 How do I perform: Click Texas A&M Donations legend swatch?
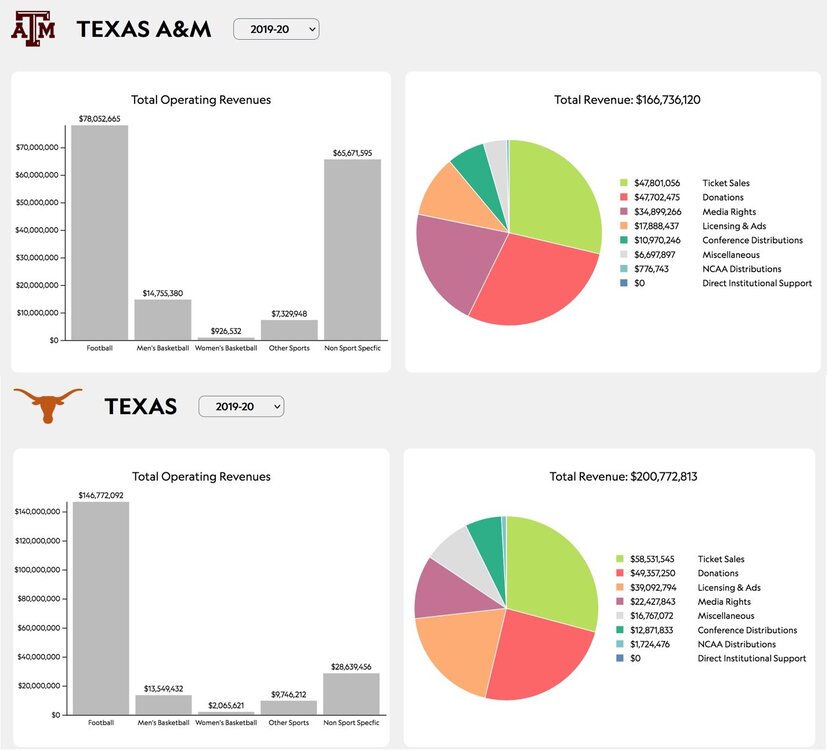[624, 198]
